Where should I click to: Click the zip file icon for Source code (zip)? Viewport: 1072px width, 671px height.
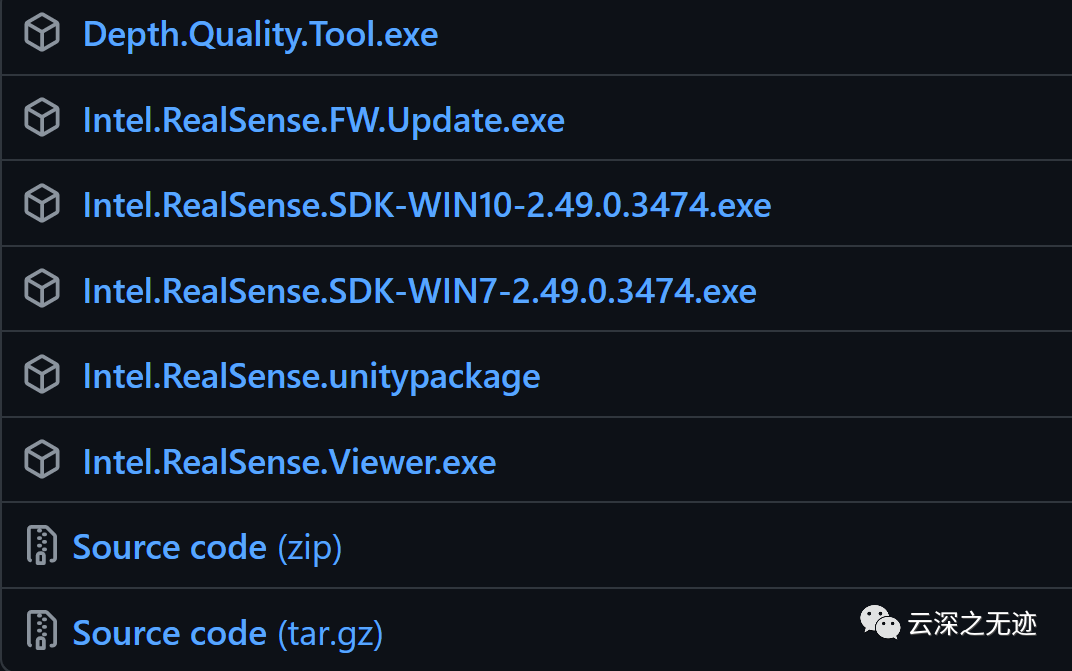41,547
